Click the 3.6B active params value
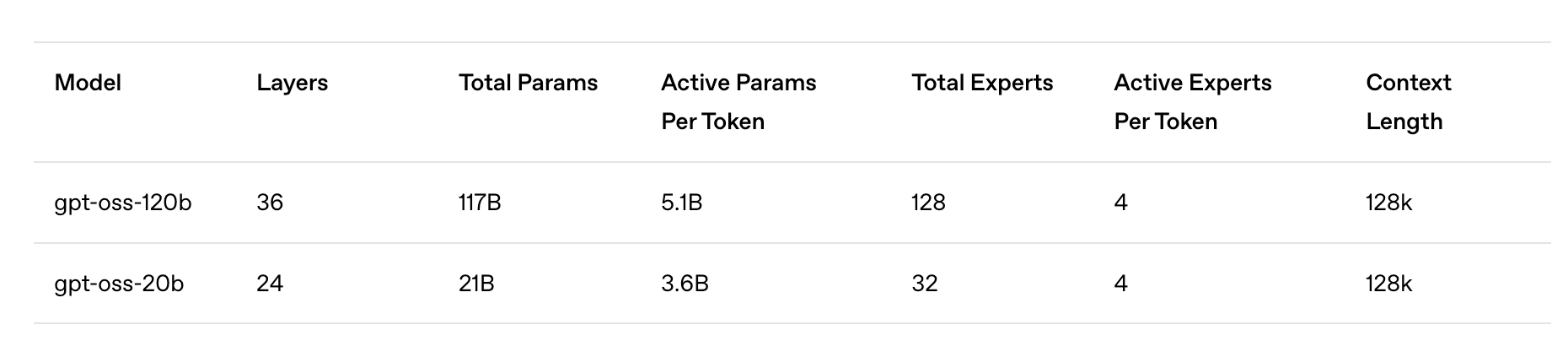 (x=685, y=284)
